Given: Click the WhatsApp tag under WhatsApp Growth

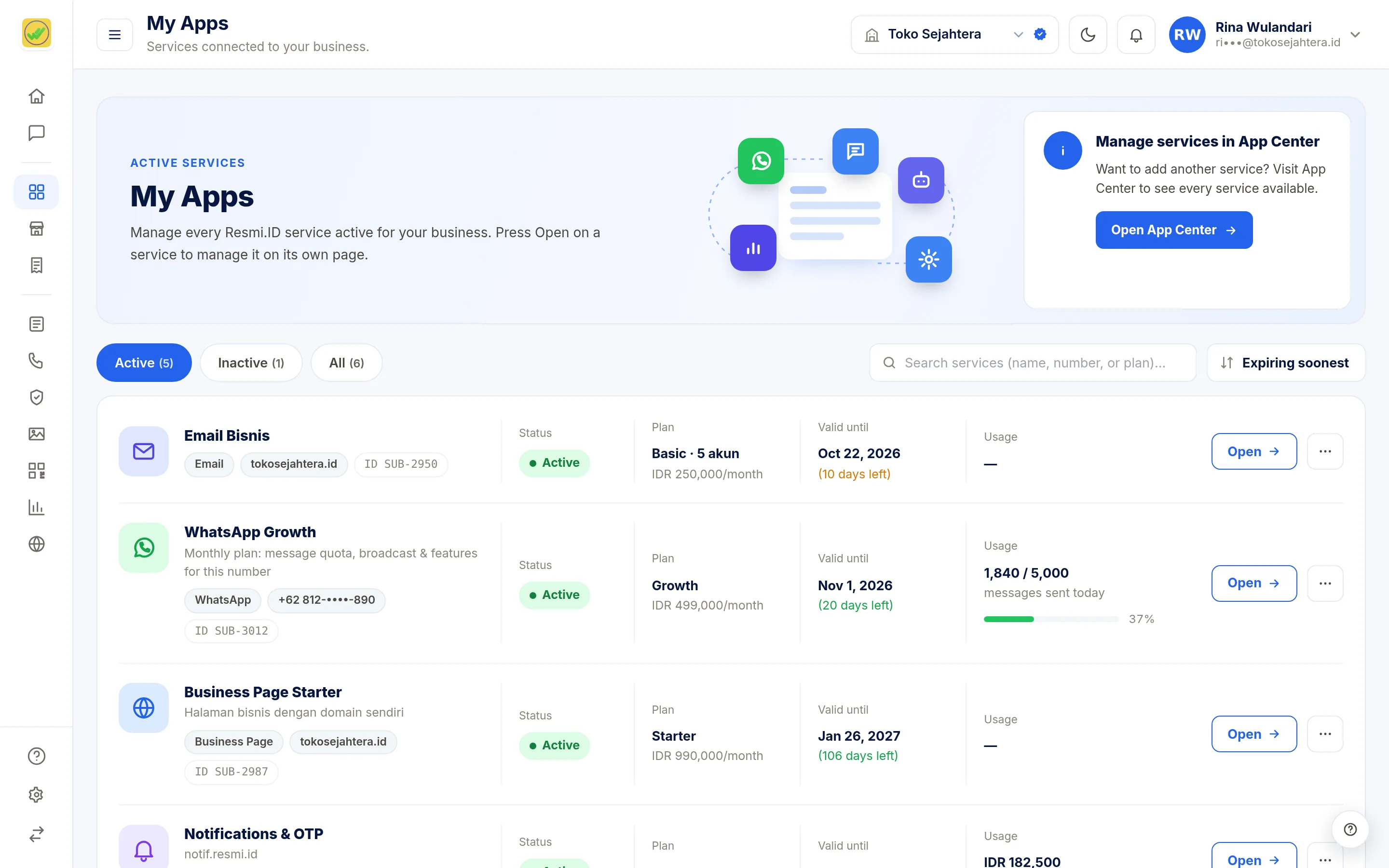Looking at the screenshot, I should tap(223, 600).
